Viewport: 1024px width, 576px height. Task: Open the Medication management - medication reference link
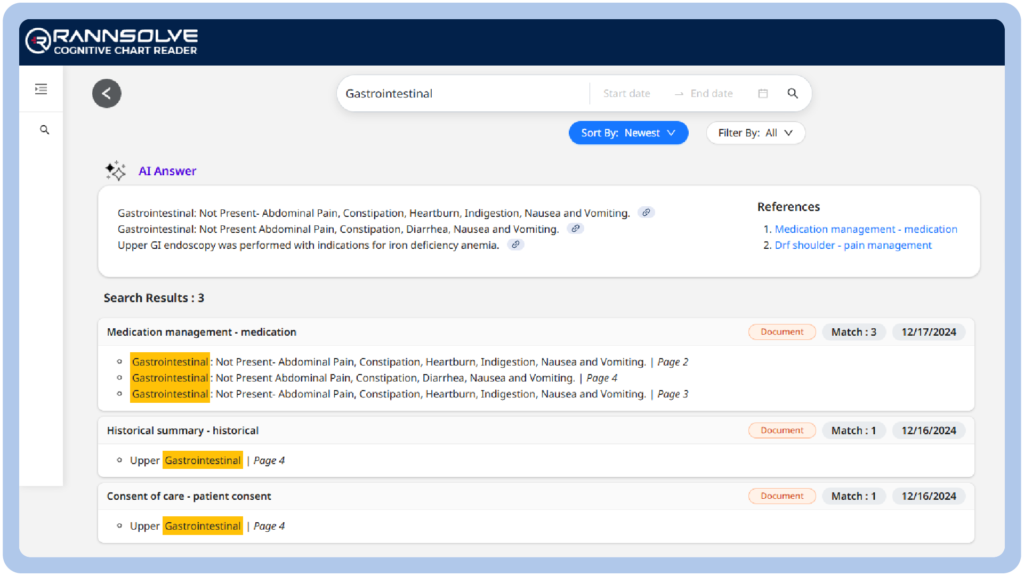click(x=865, y=229)
